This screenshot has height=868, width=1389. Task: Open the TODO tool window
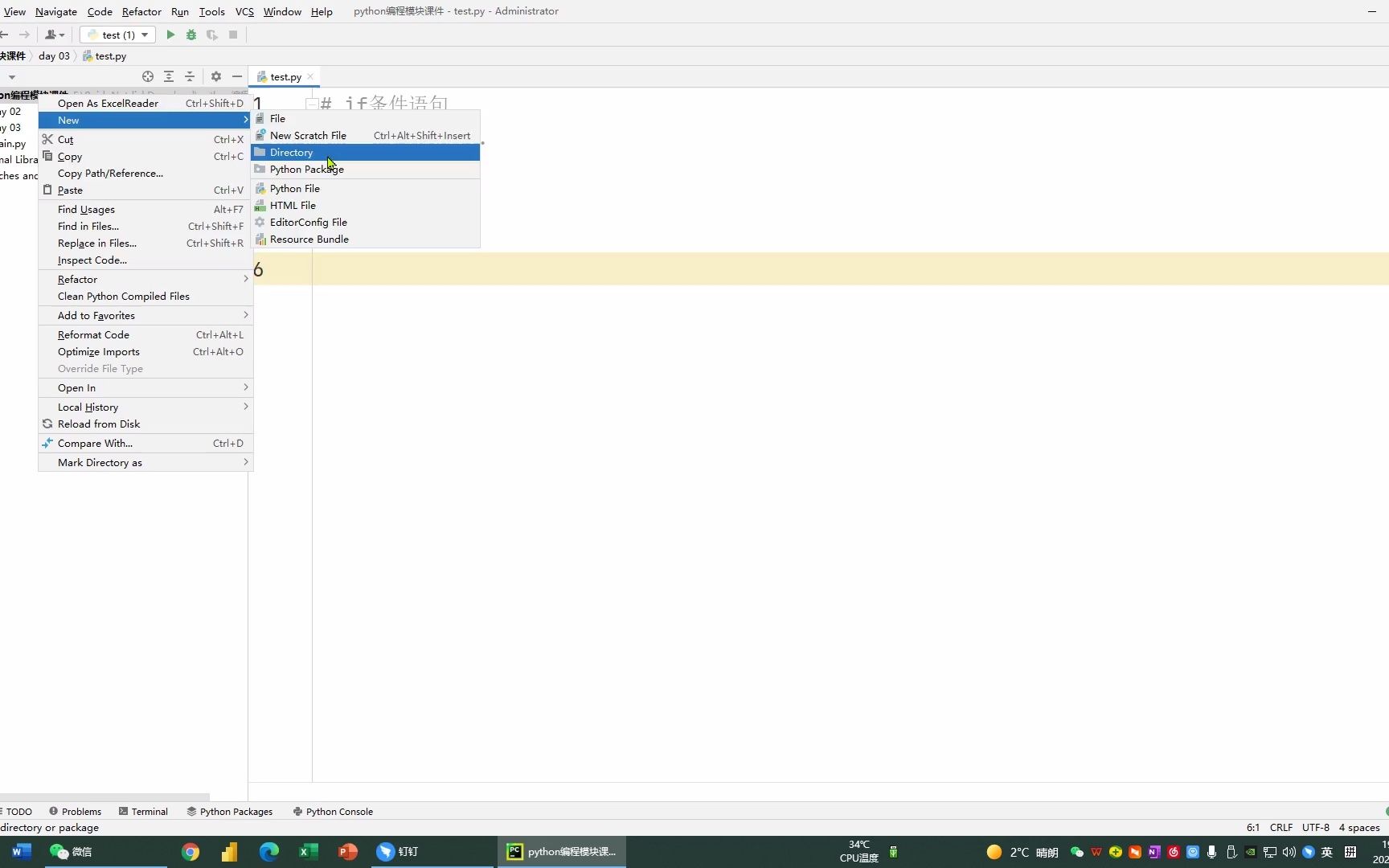[x=18, y=811]
